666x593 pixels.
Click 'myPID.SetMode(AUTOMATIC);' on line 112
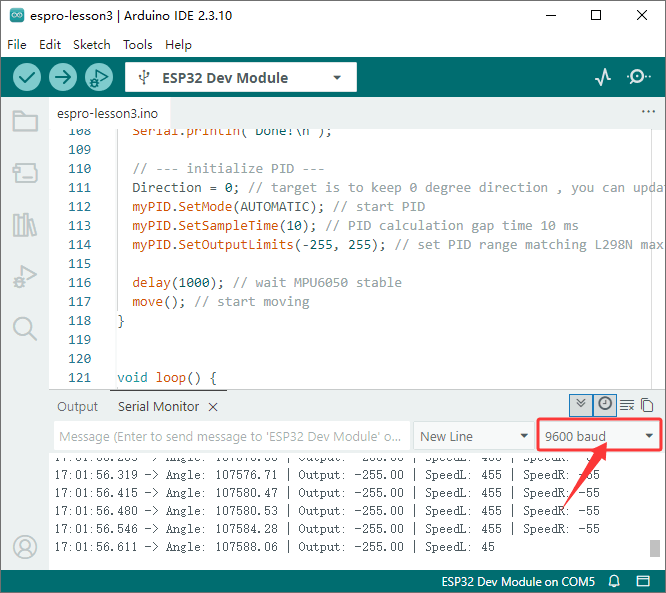228,206
